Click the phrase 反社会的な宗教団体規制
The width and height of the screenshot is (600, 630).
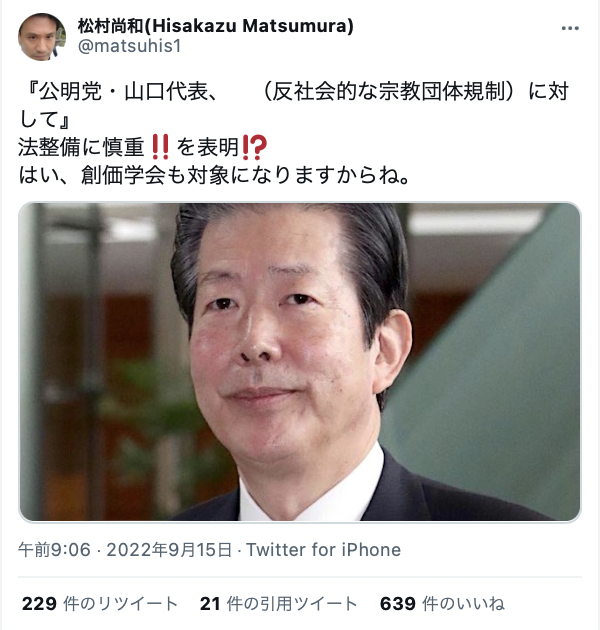[x=389, y=91]
